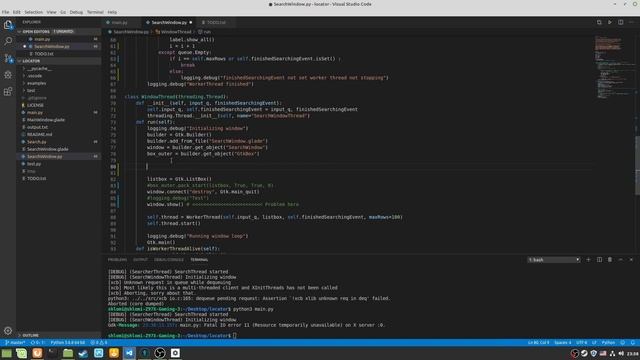This screenshot has height=360, width=640.
Task: Switch to main.py editor tab
Action: (121, 22)
